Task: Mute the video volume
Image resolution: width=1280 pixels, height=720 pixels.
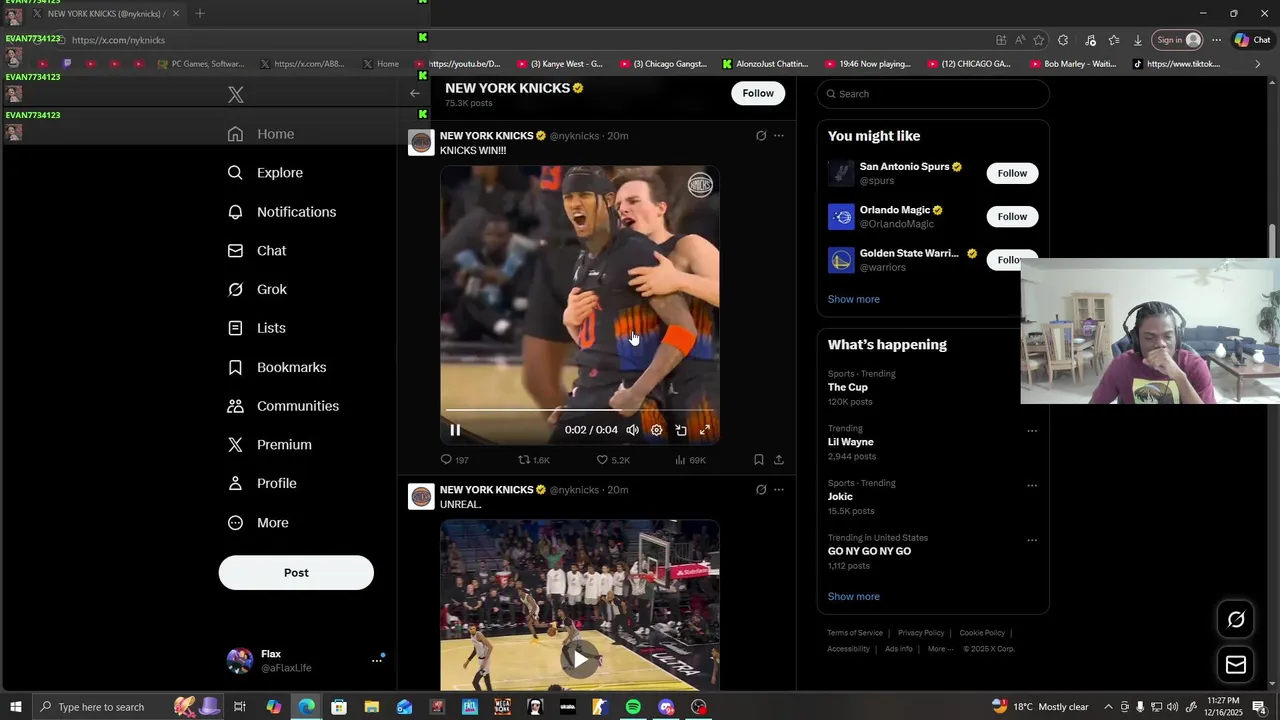Action: pyautogui.click(x=632, y=430)
